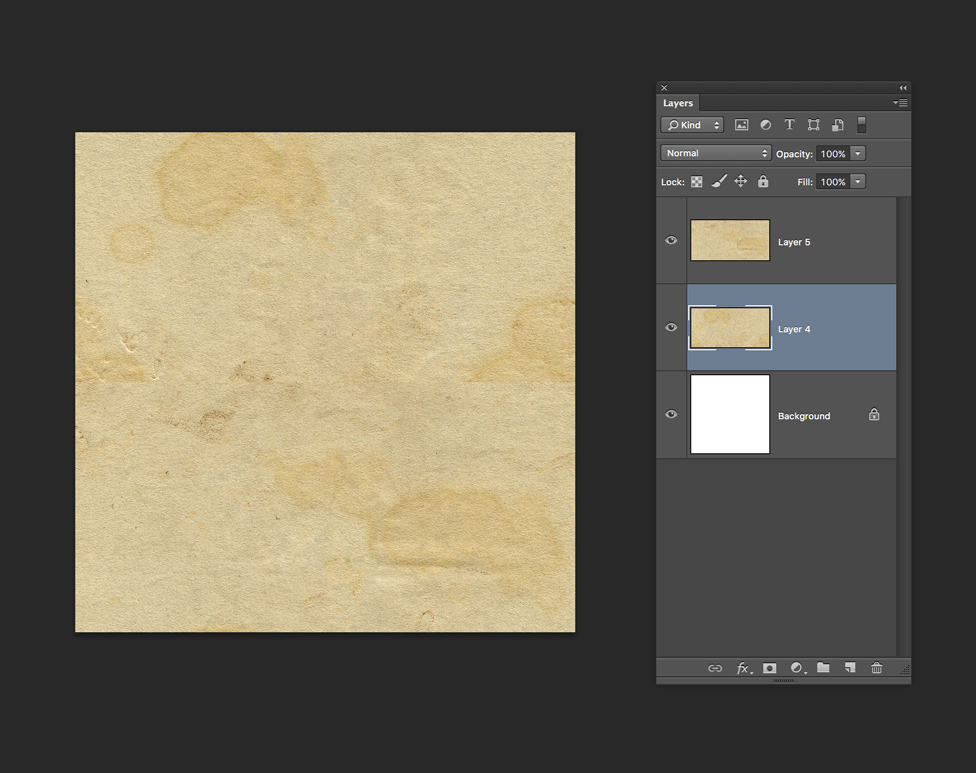Click the Link layers icon

[715, 668]
